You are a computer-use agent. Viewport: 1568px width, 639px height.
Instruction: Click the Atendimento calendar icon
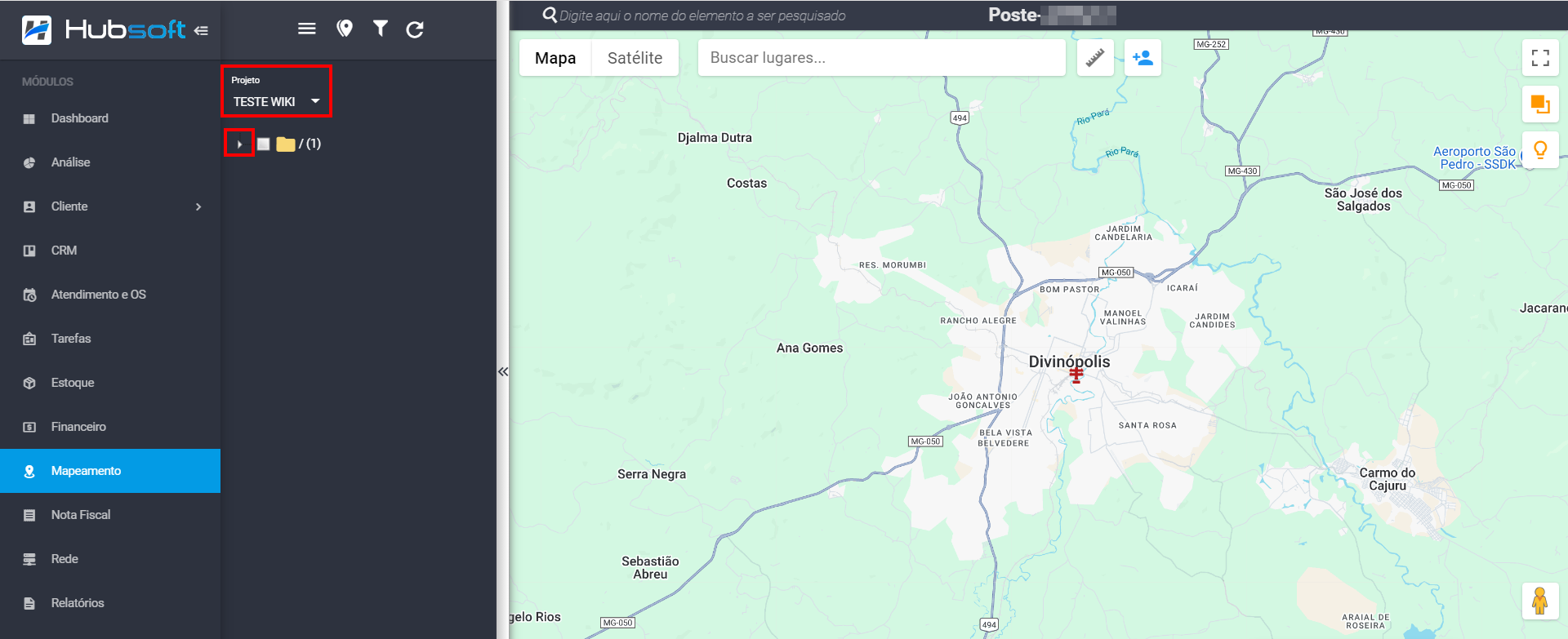tap(29, 295)
